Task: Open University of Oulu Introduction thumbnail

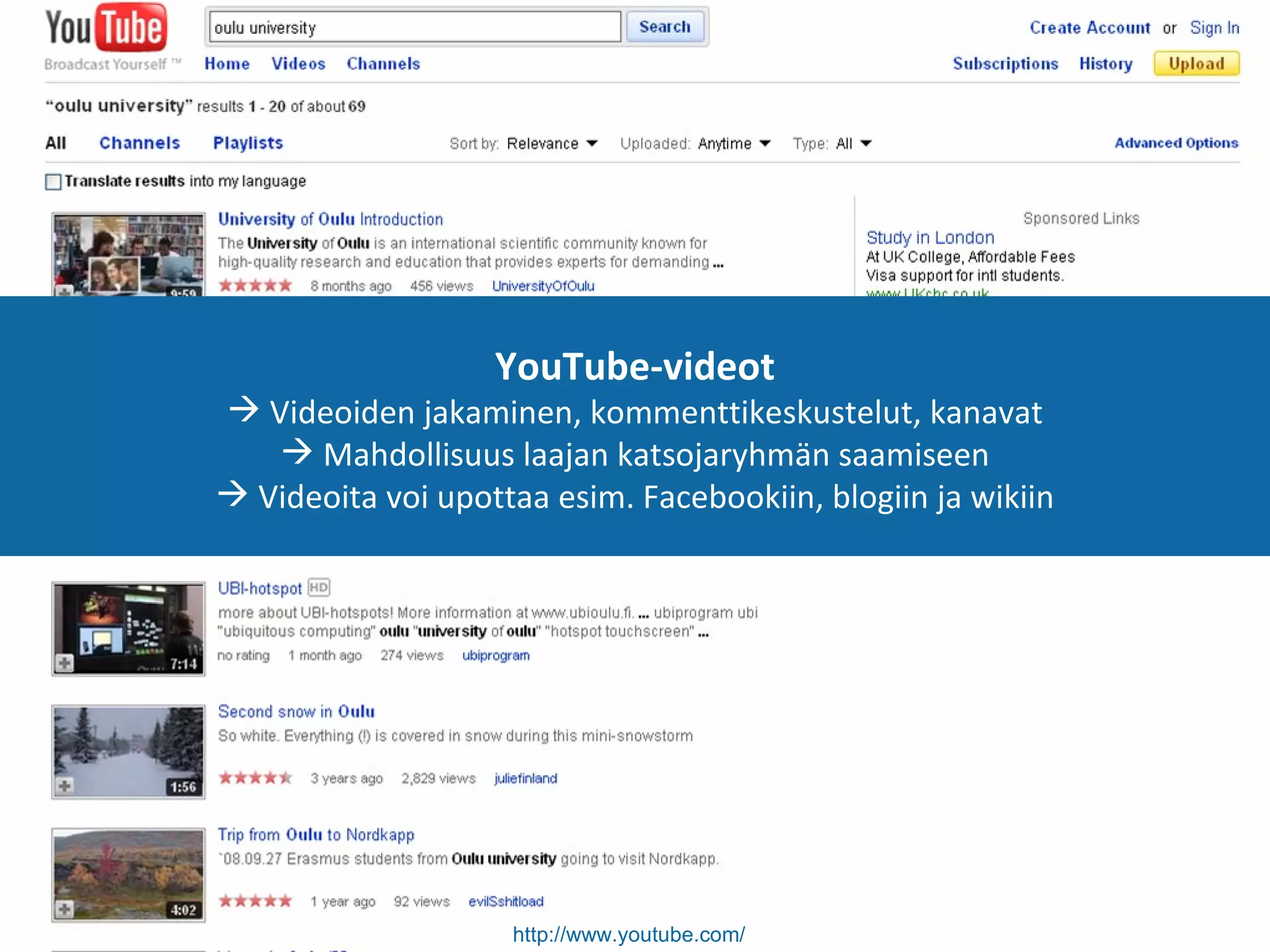Action: [128, 255]
